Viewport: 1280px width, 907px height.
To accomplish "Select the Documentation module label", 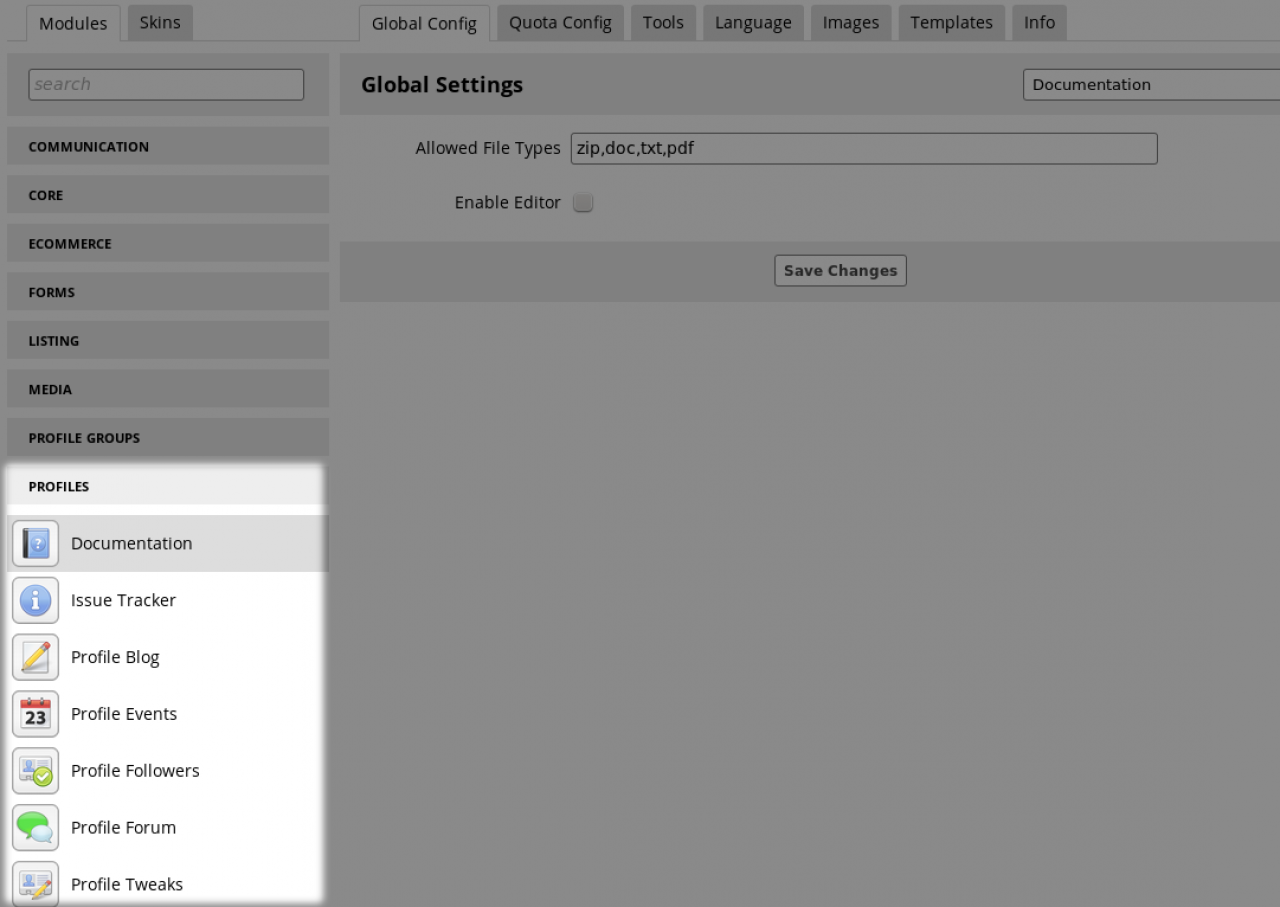I will point(132,543).
